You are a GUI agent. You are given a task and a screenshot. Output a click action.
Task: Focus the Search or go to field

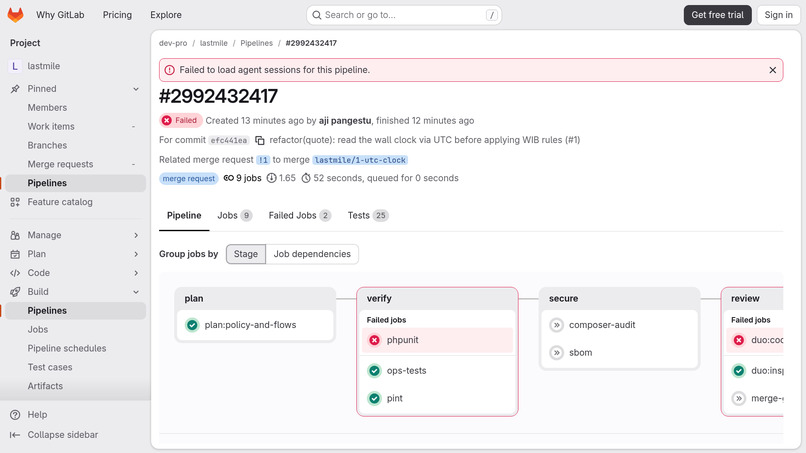click(404, 15)
